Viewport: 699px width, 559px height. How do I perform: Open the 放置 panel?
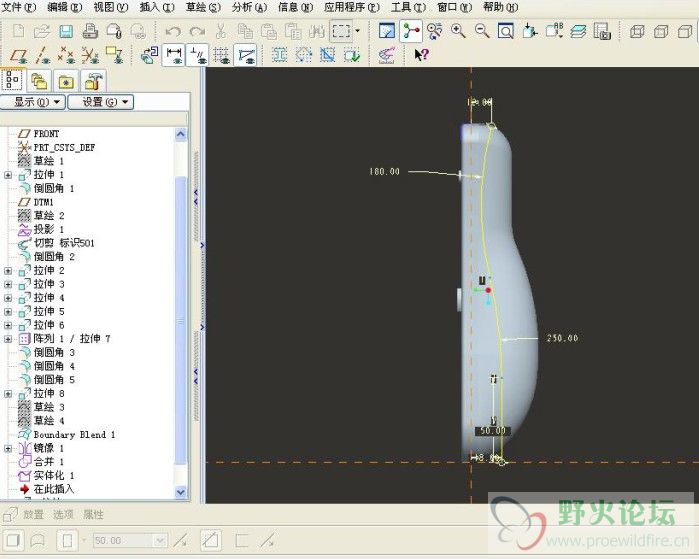(x=34, y=515)
